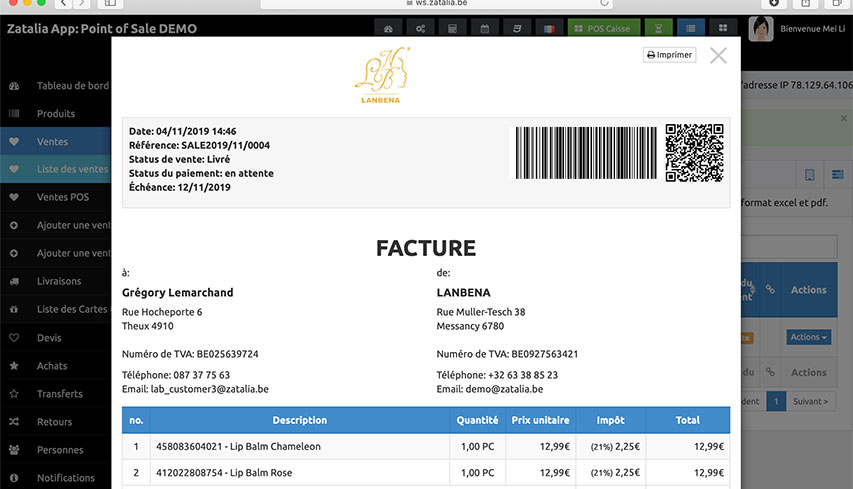Click the Quantité column header
853x489 pixels.
click(x=477, y=420)
